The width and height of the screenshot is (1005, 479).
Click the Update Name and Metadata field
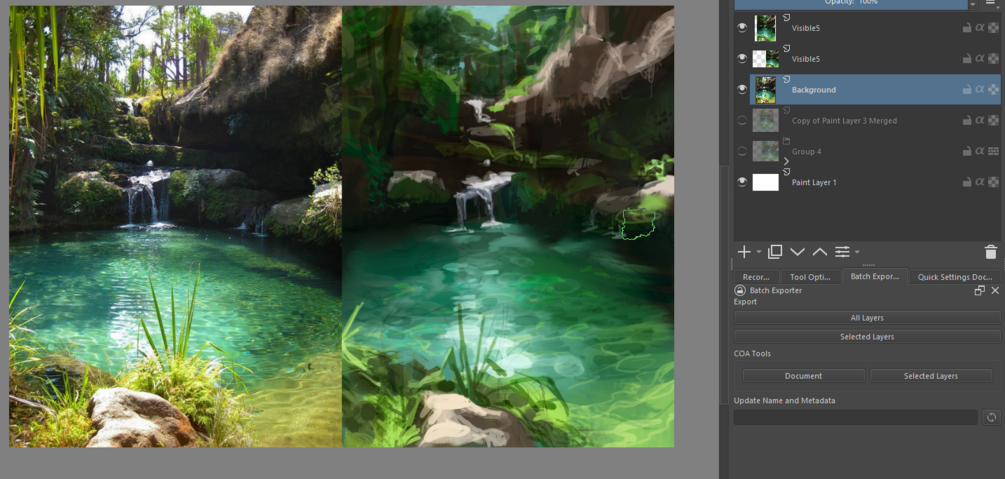click(x=856, y=417)
